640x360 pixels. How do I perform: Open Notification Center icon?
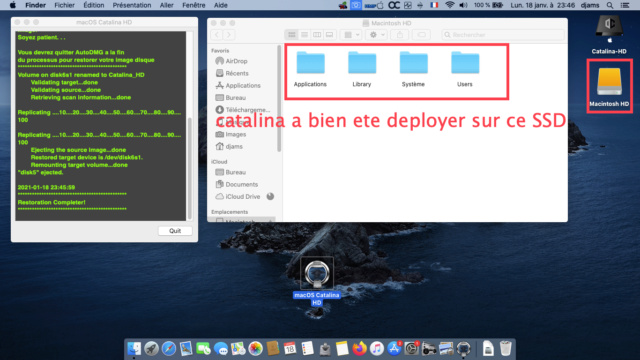[x=625, y=5]
